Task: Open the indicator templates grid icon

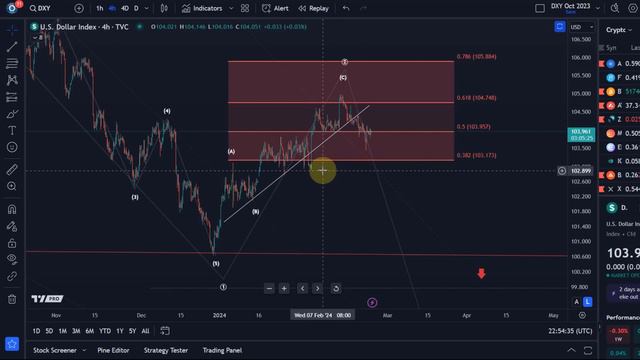Action: 245,8
